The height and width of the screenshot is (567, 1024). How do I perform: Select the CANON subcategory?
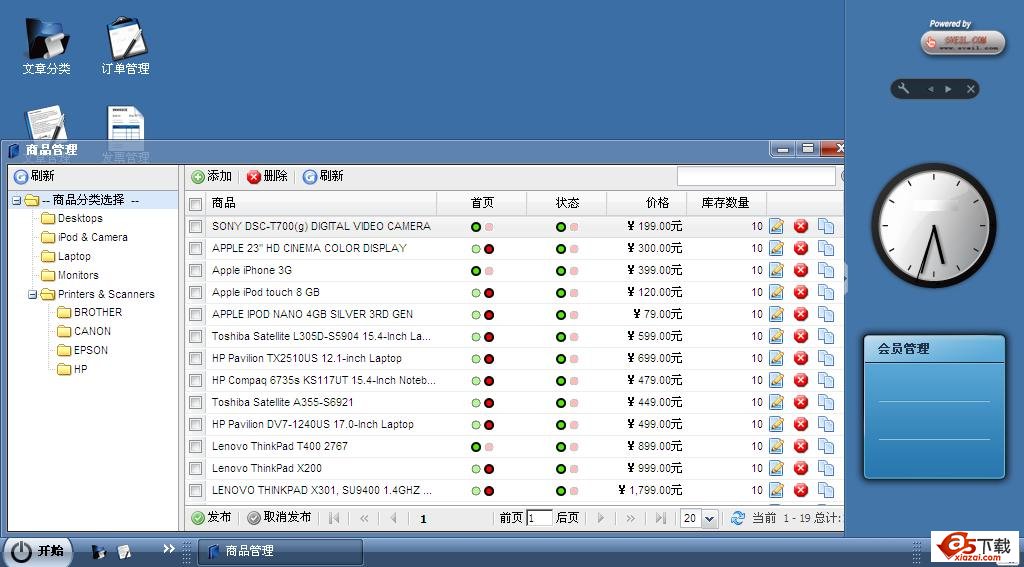(92, 331)
